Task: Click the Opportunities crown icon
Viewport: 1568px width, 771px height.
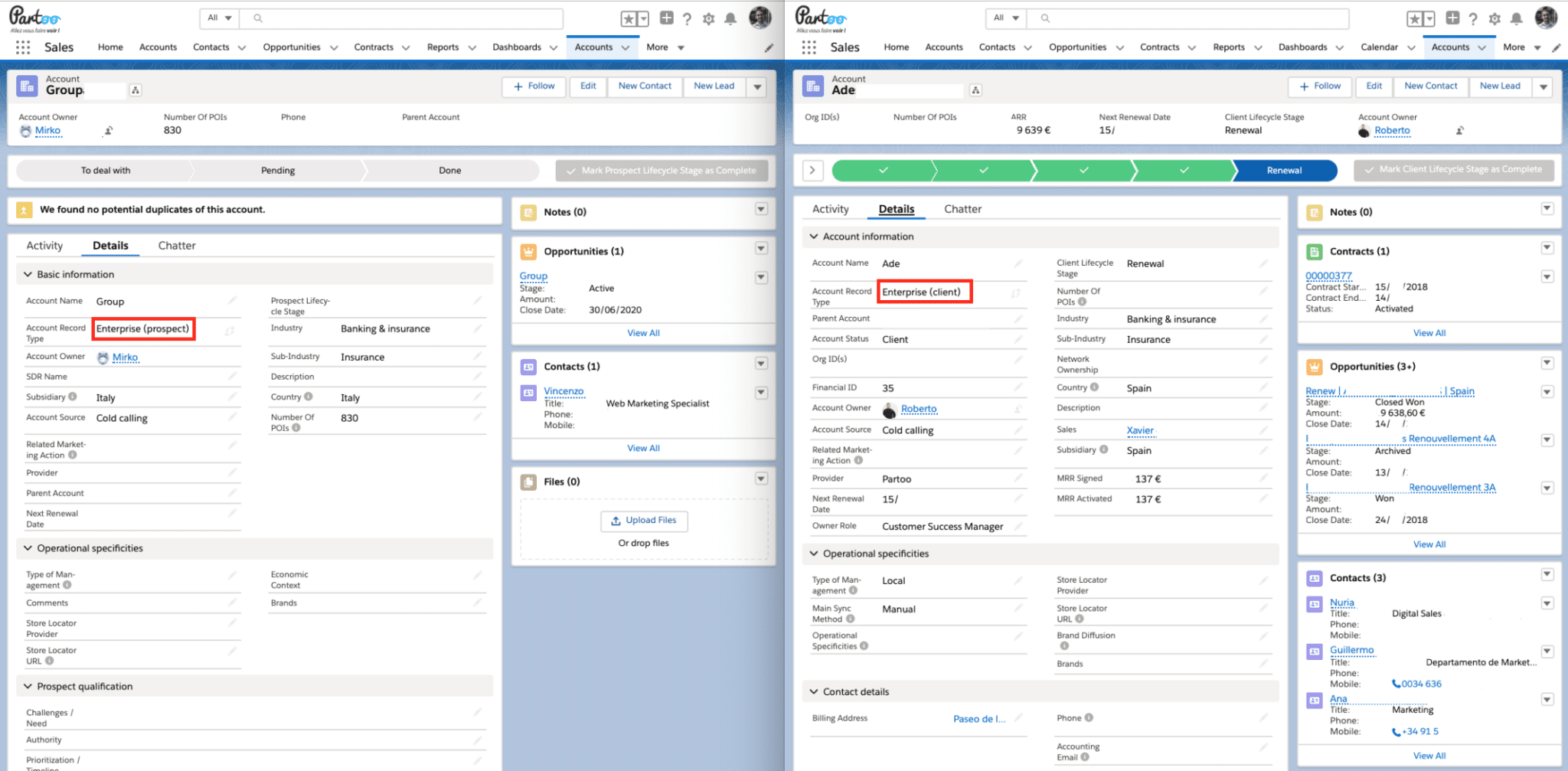Action: 529,251
